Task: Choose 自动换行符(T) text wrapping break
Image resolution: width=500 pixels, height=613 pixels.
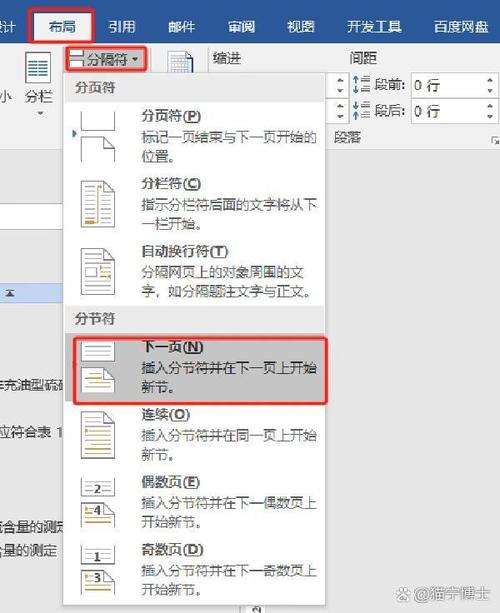Action: point(195,271)
